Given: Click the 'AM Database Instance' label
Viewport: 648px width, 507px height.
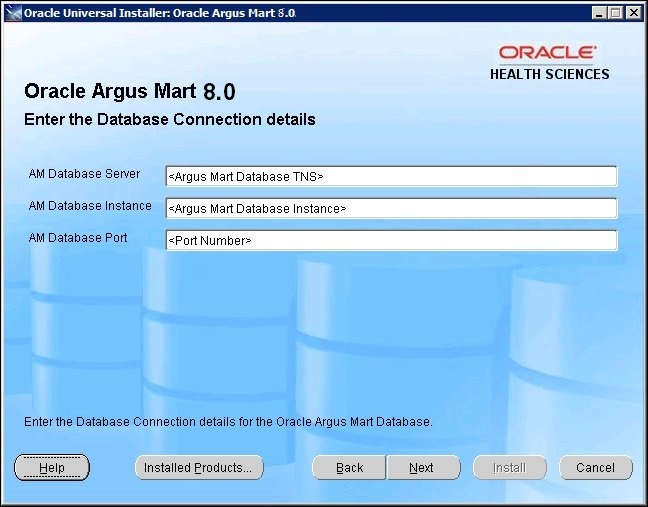Looking at the screenshot, I should tap(90, 205).
